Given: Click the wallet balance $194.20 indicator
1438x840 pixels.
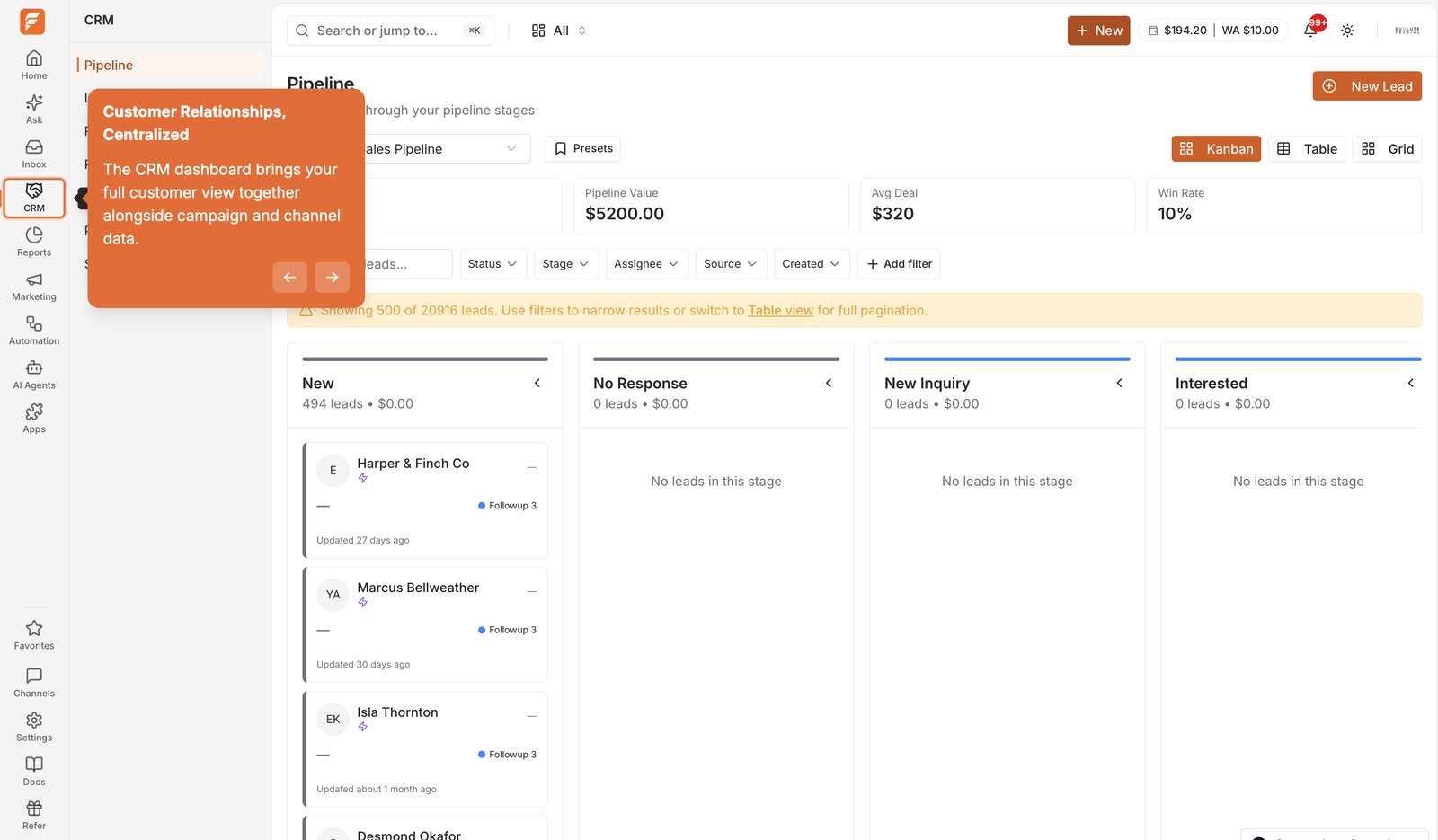Looking at the screenshot, I should pyautogui.click(x=1176, y=31).
